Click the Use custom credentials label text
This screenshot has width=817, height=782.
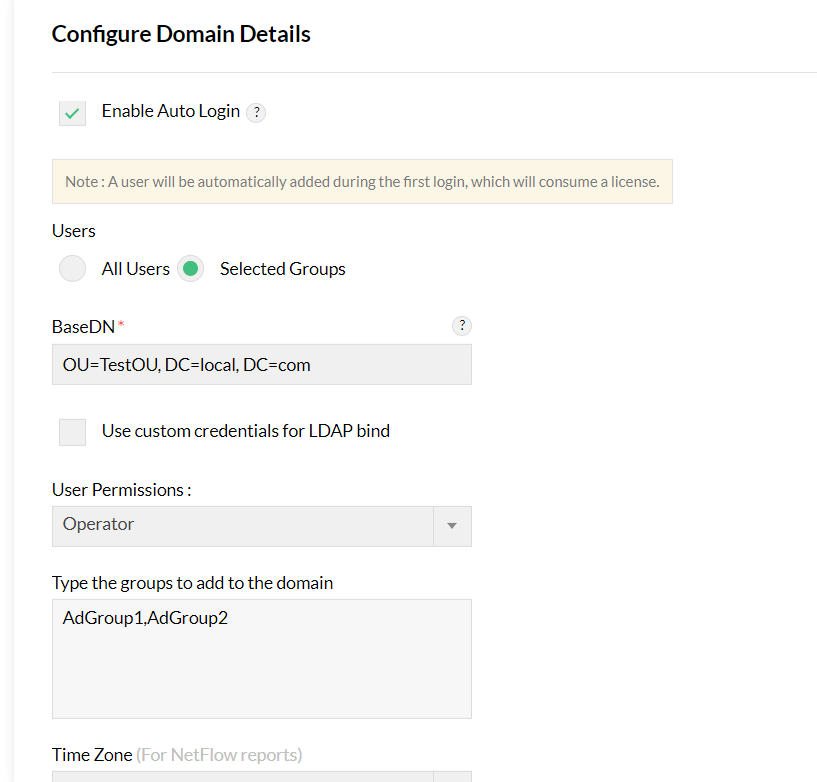(246, 431)
